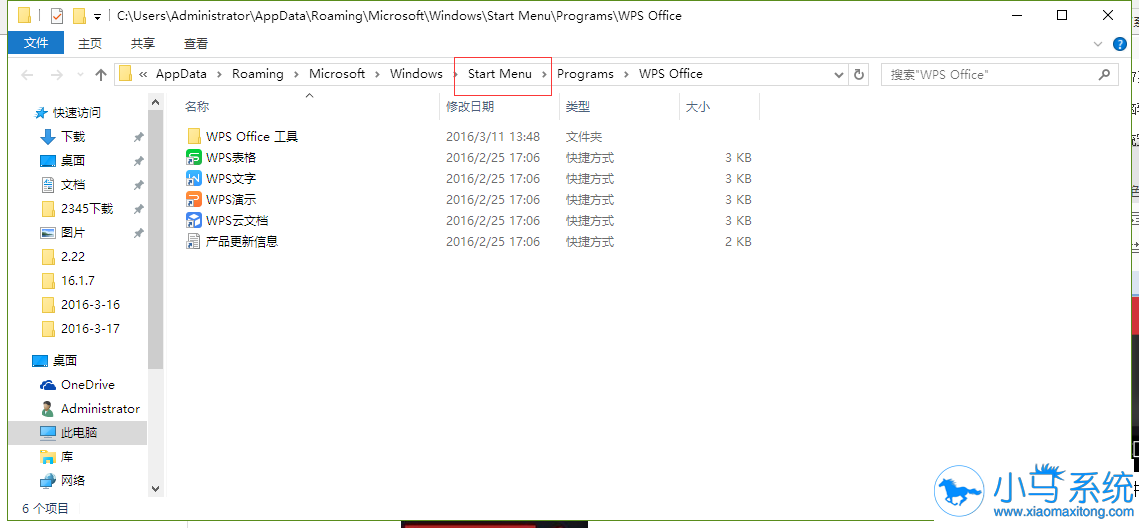The height and width of the screenshot is (528, 1139).
Task: Expand chevron after Programs breadcrumb
Action: pos(626,74)
